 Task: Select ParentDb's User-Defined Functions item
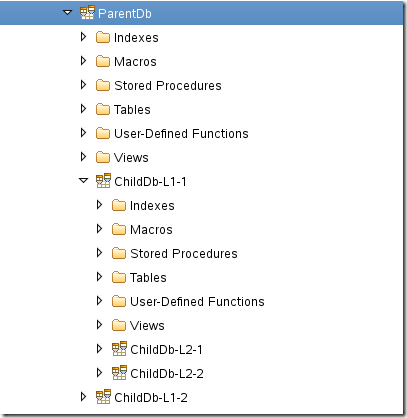[x=181, y=133]
